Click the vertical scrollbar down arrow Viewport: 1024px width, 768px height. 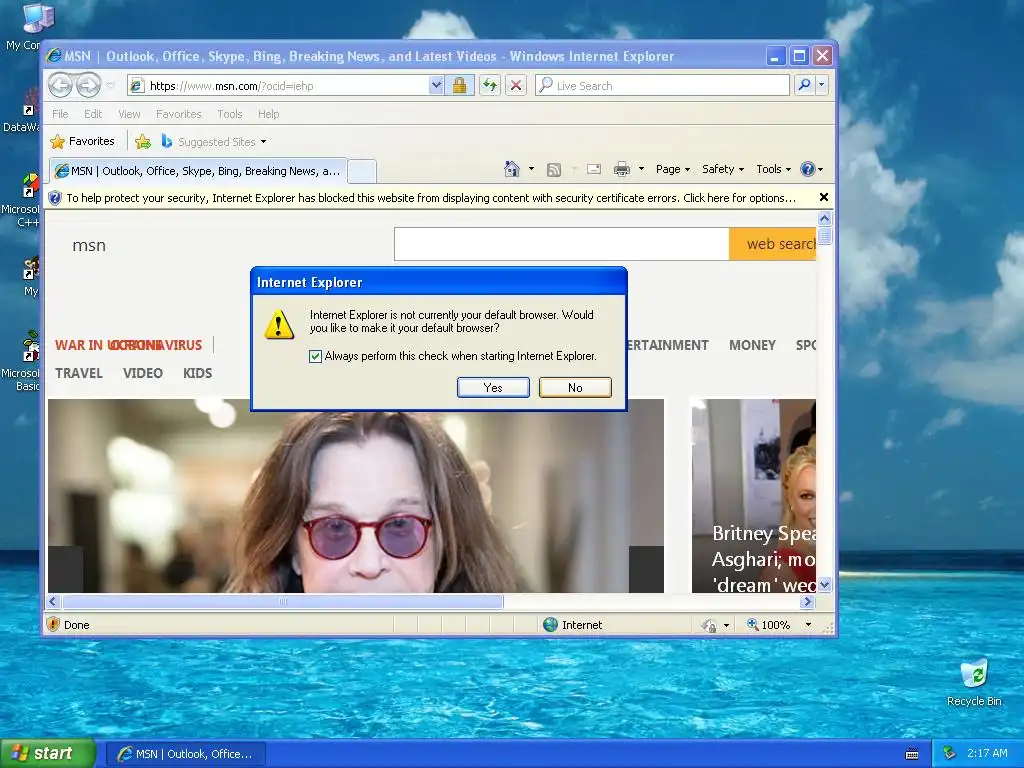pos(824,584)
